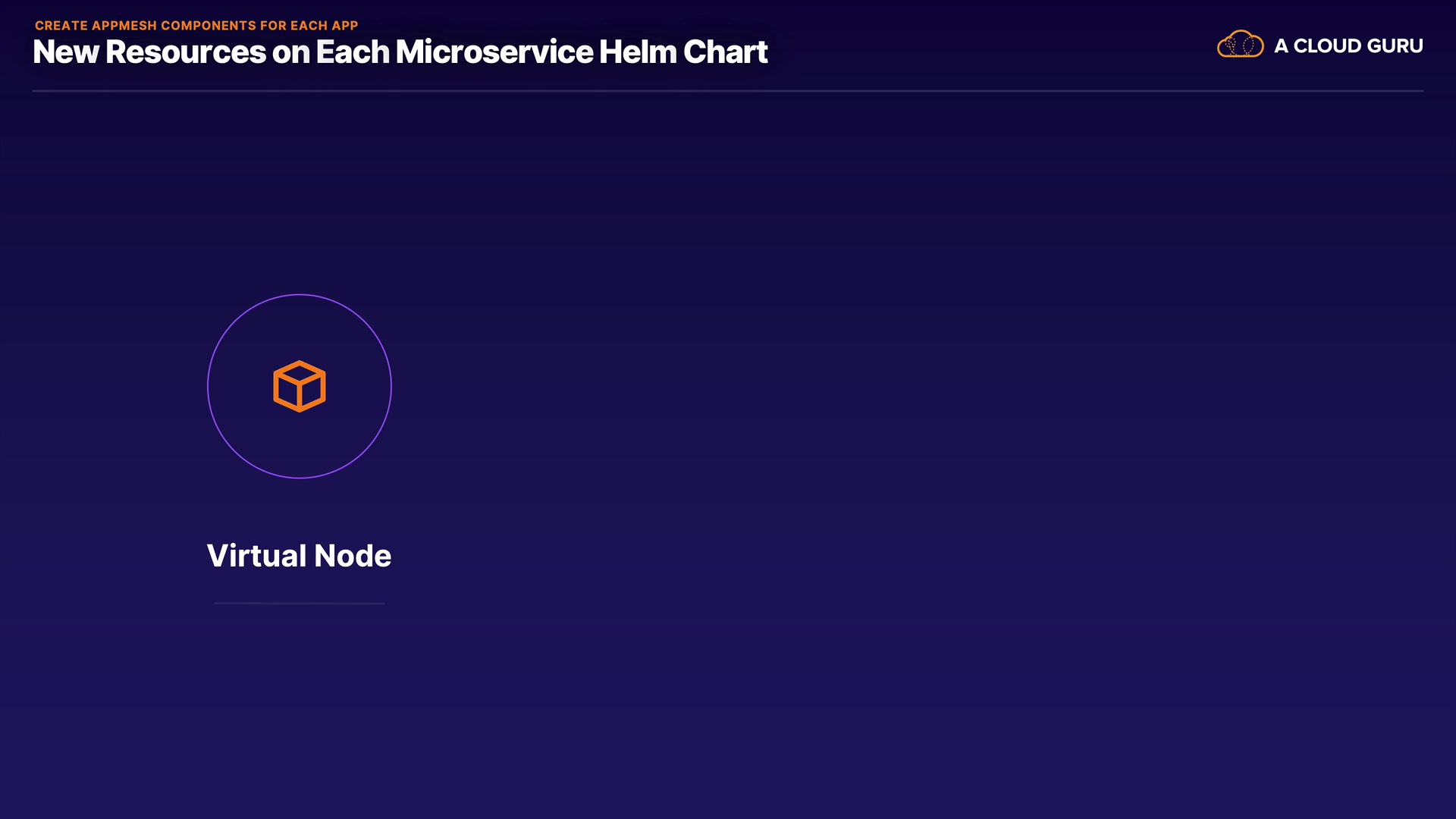Click the "A CLOUD GURU" brand text
Viewport: 1456px width, 819px height.
pyautogui.click(x=1348, y=46)
